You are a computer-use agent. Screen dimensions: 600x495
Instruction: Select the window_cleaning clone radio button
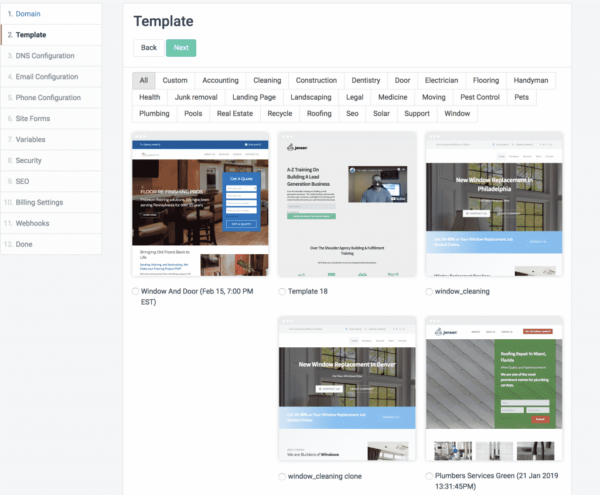coord(282,476)
